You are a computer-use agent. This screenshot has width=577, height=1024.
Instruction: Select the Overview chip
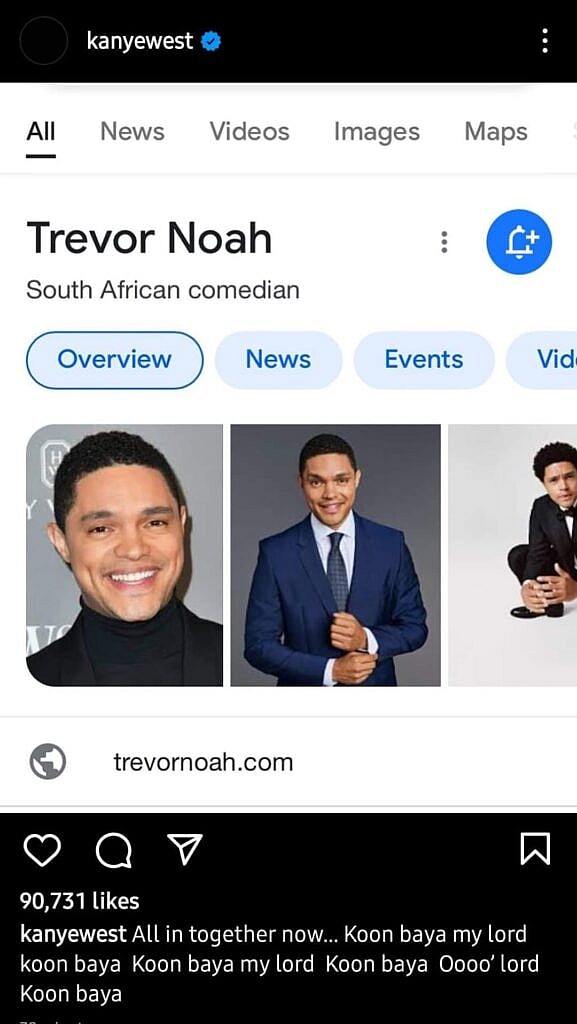point(115,360)
